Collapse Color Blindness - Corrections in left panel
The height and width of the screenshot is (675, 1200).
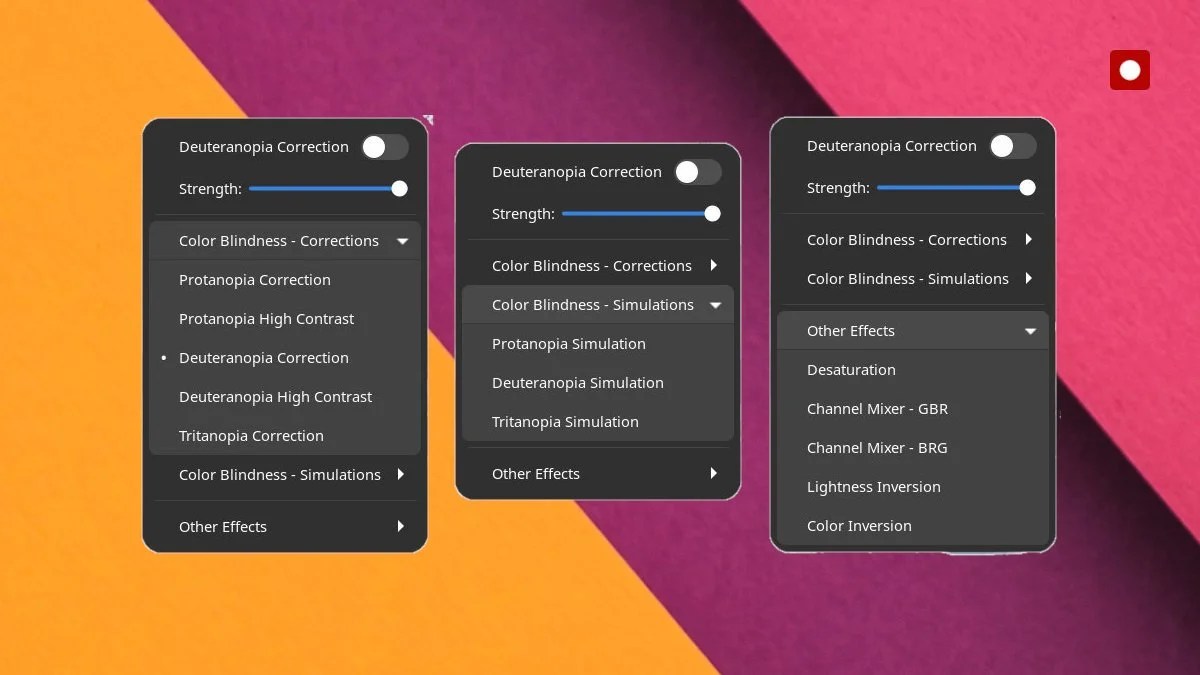[402, 240]
